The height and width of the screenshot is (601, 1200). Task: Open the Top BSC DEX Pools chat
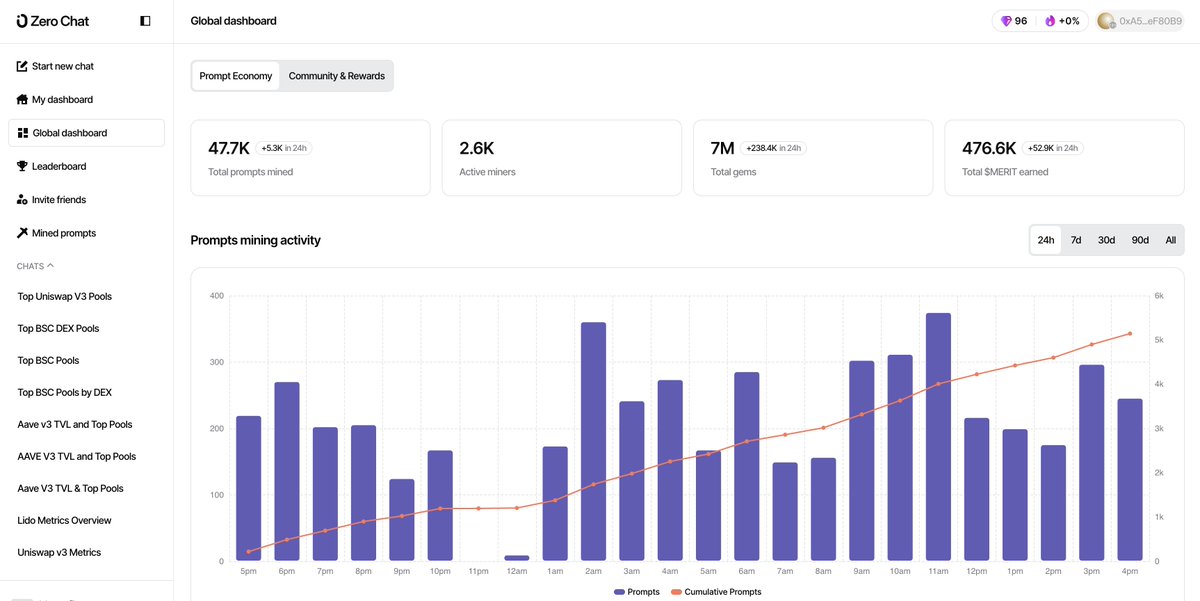point(57,328)
